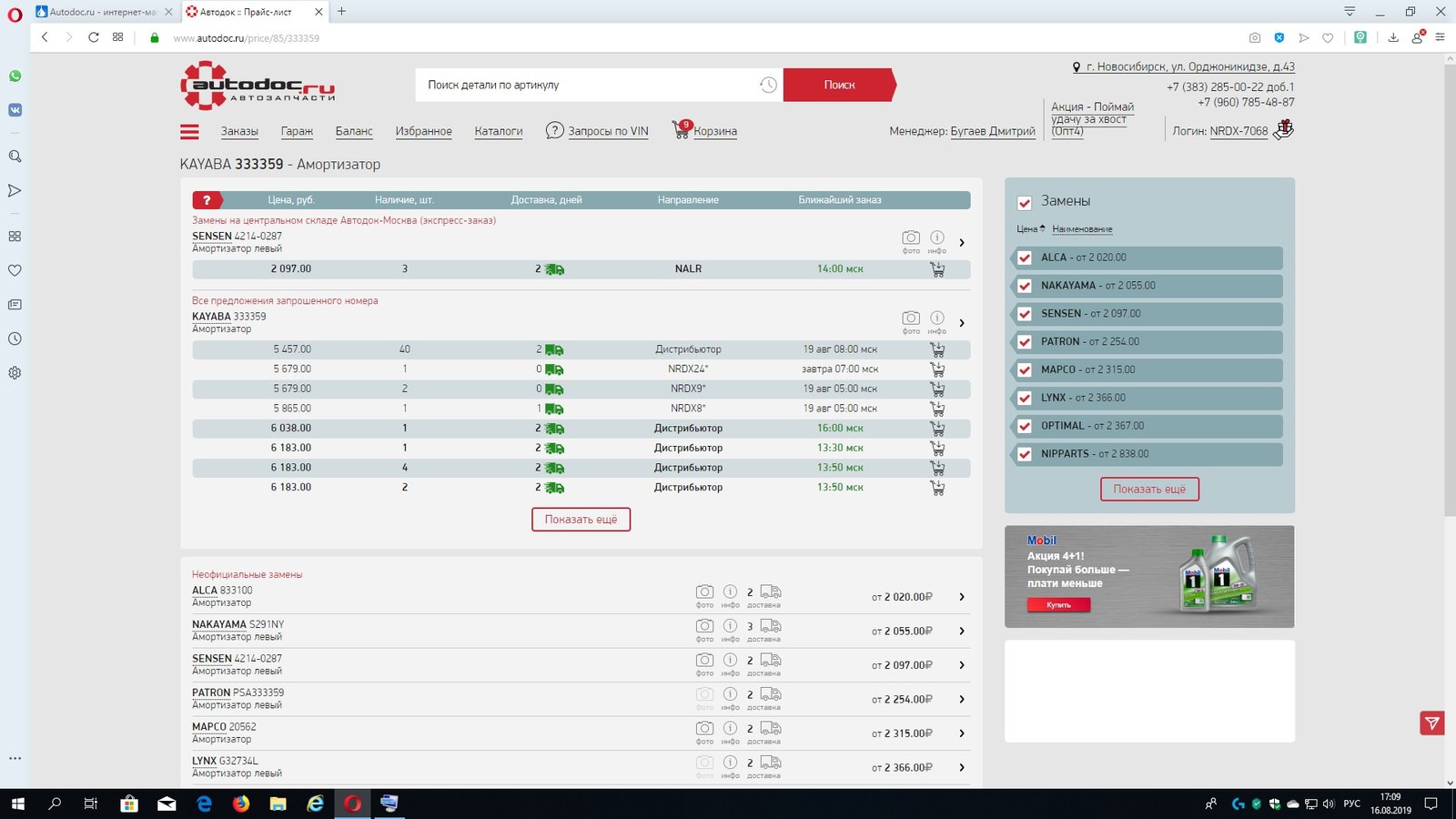Image resolution: width=1456 pixels, height=819 pixels.
Task: Add KAYABA 5 457.00 offer to cart
Action: pyautogui.click(x=937, y=349)
